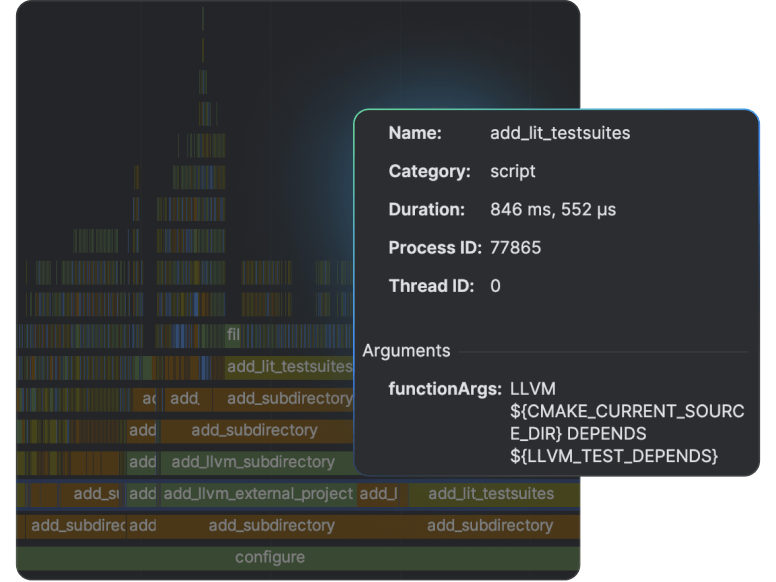Click the Process ID value 77865

[x=515, y=248]
